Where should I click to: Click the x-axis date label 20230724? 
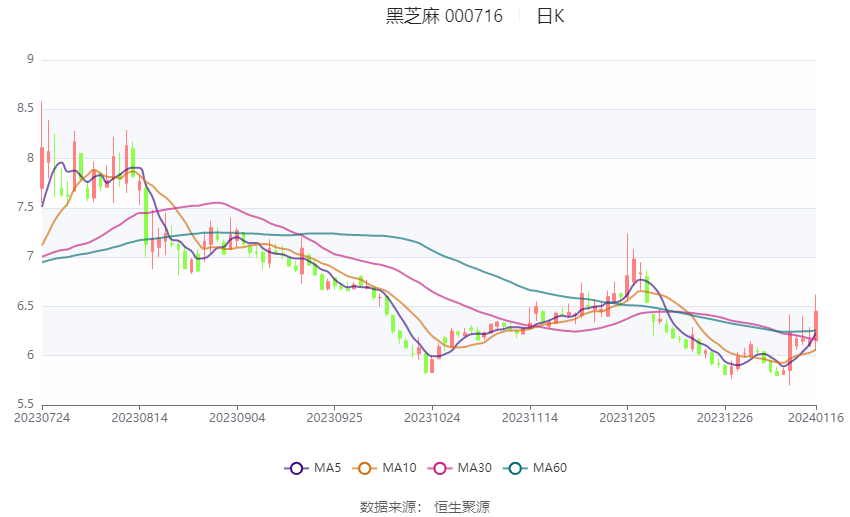(x=42, y=418)
